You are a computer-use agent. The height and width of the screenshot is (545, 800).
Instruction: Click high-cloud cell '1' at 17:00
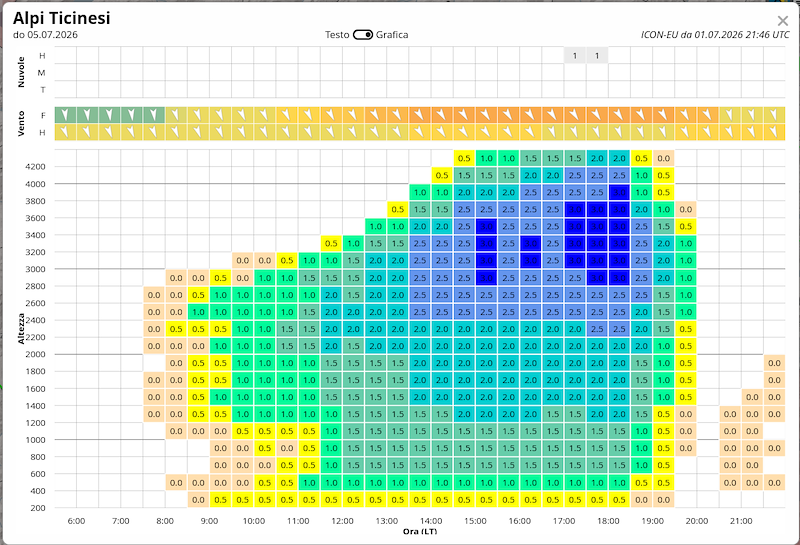(x=575, y=56)
